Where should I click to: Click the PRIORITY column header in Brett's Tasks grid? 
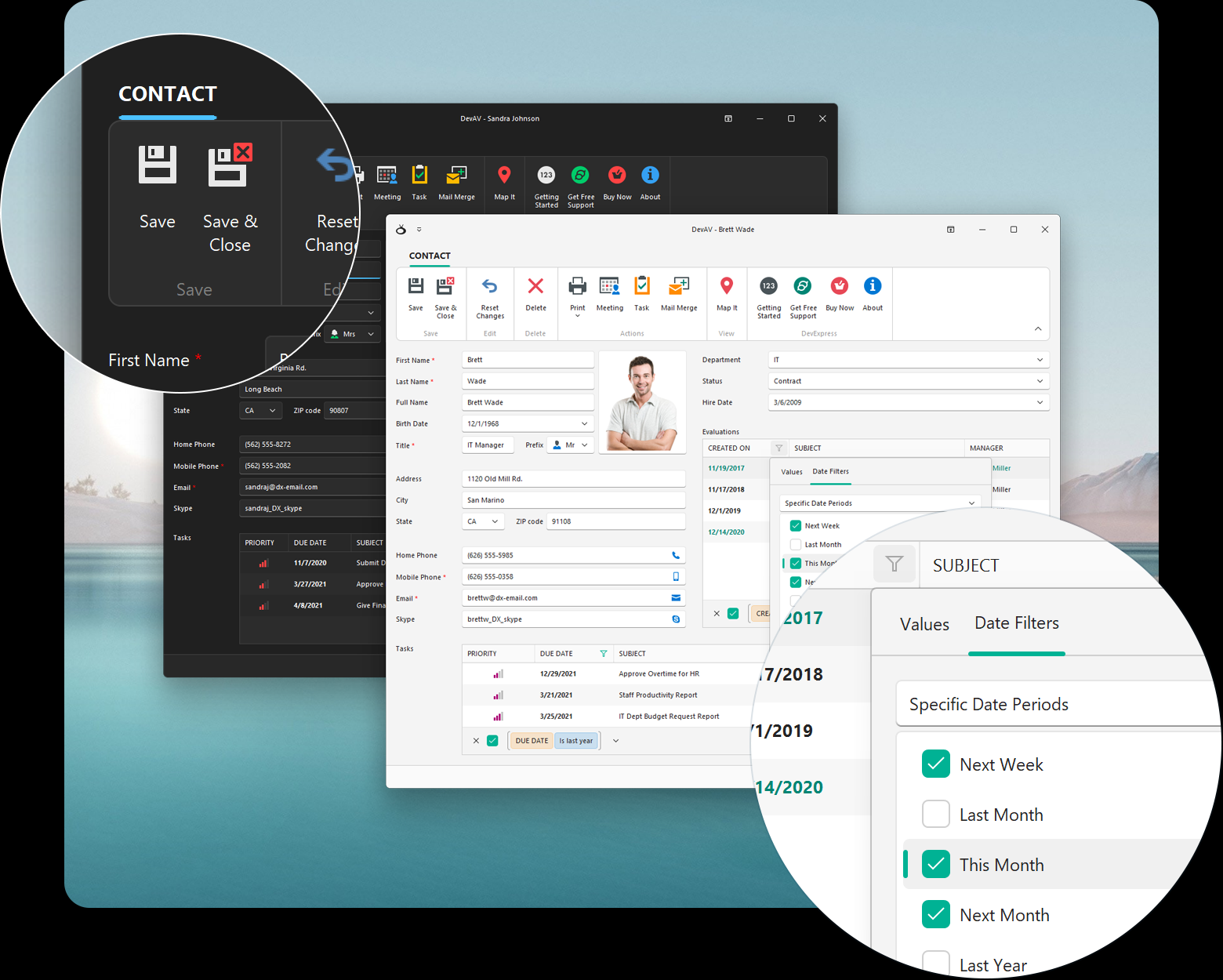click(x=498, y=653)
